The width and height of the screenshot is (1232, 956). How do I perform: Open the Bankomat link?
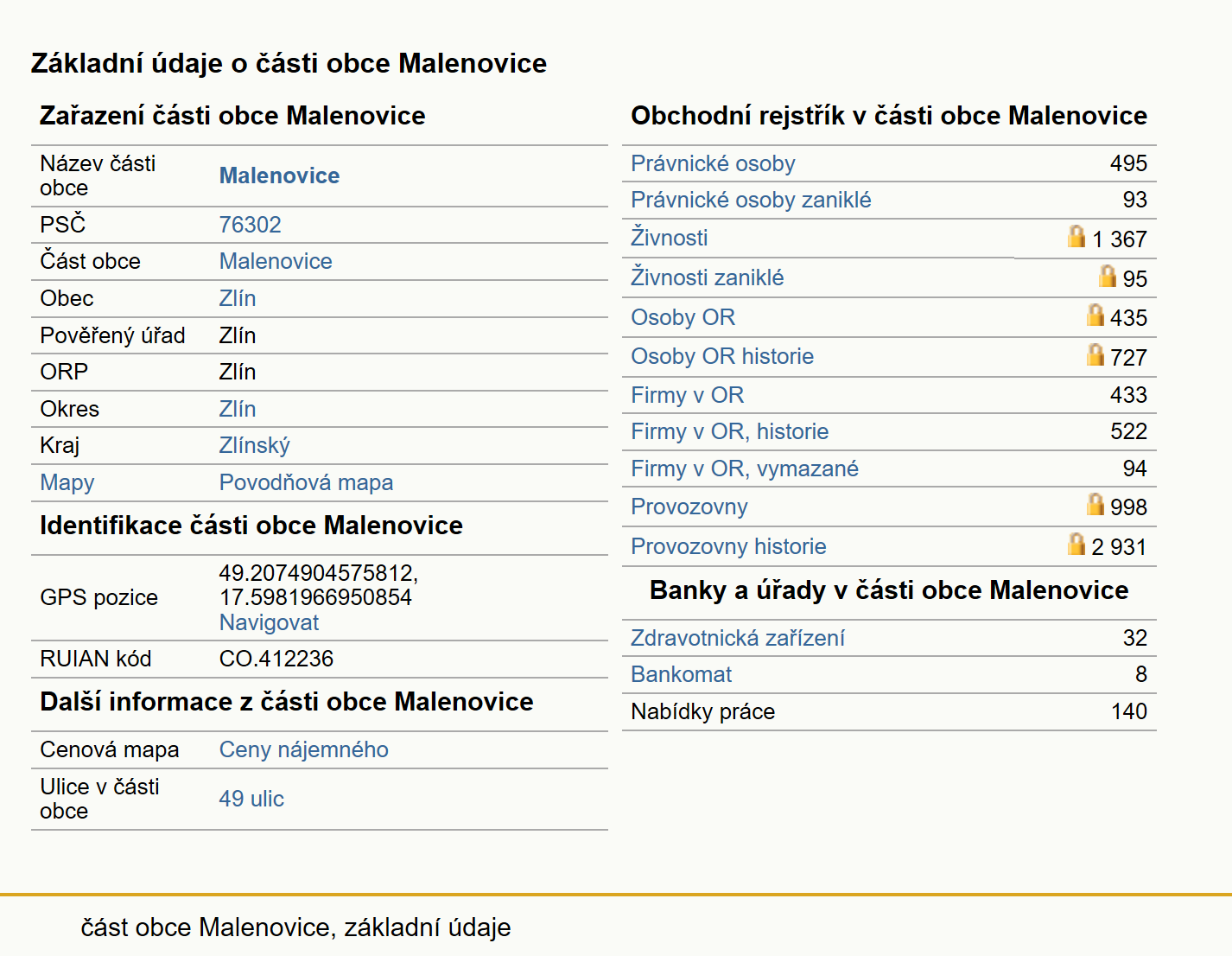681,674
